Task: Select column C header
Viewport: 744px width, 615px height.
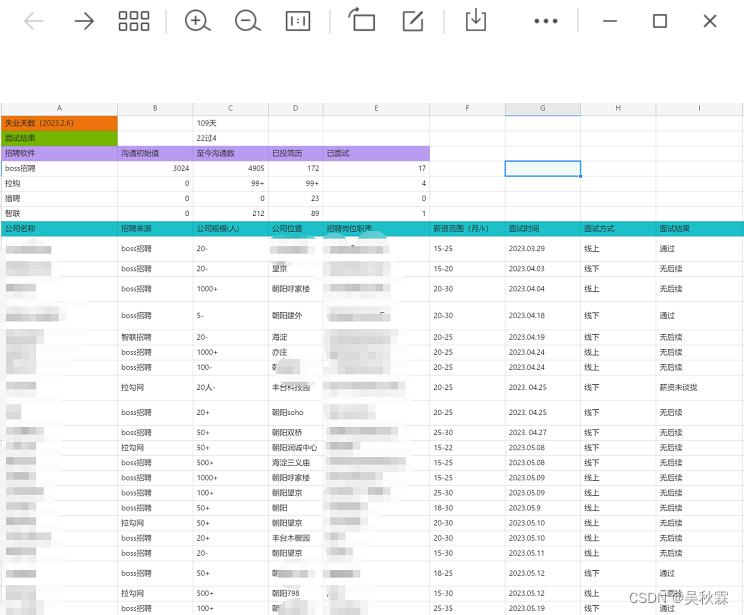Action: pos(231,109)
